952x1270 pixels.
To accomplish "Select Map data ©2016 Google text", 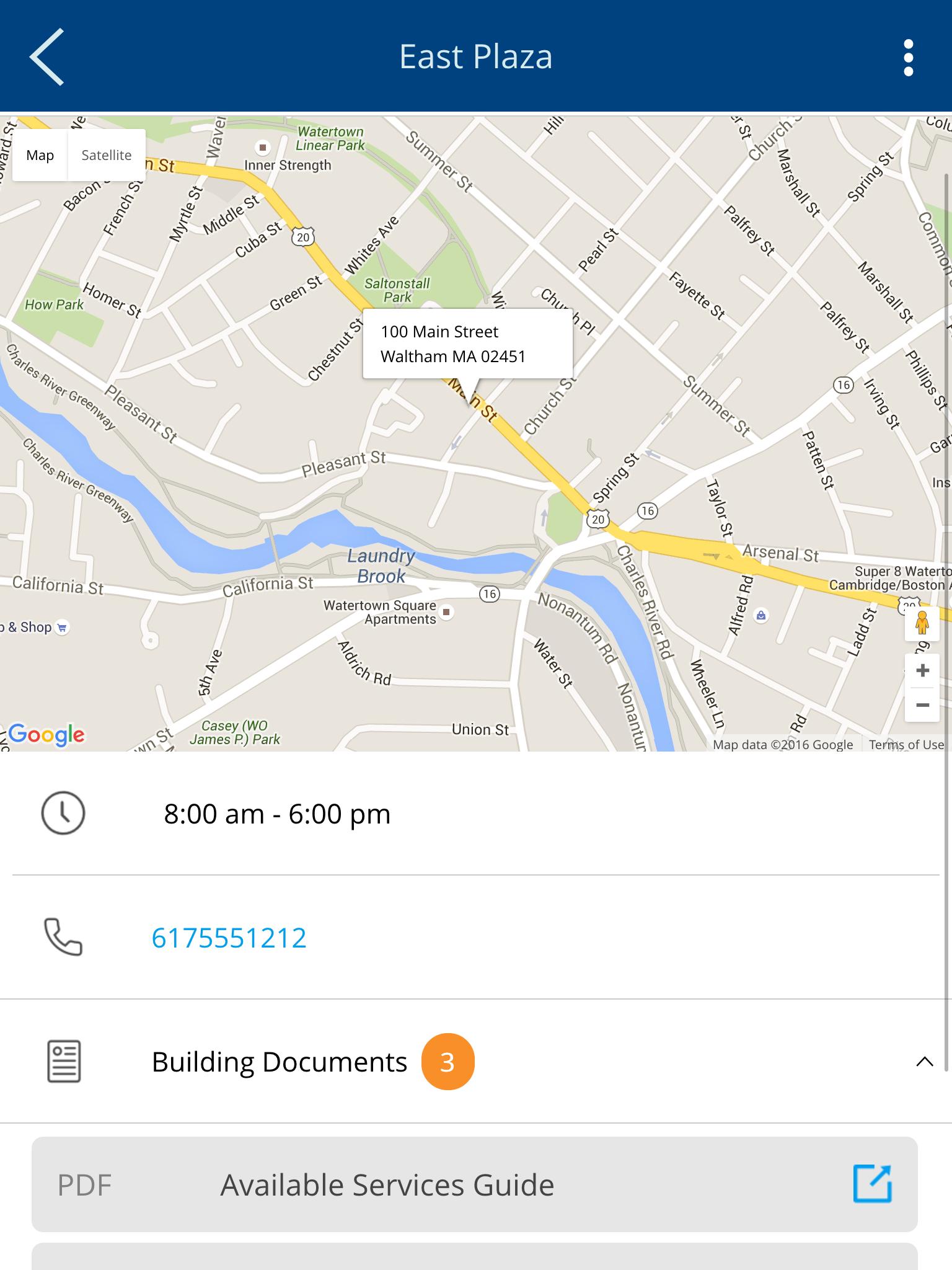I will (x=783, y=745).
